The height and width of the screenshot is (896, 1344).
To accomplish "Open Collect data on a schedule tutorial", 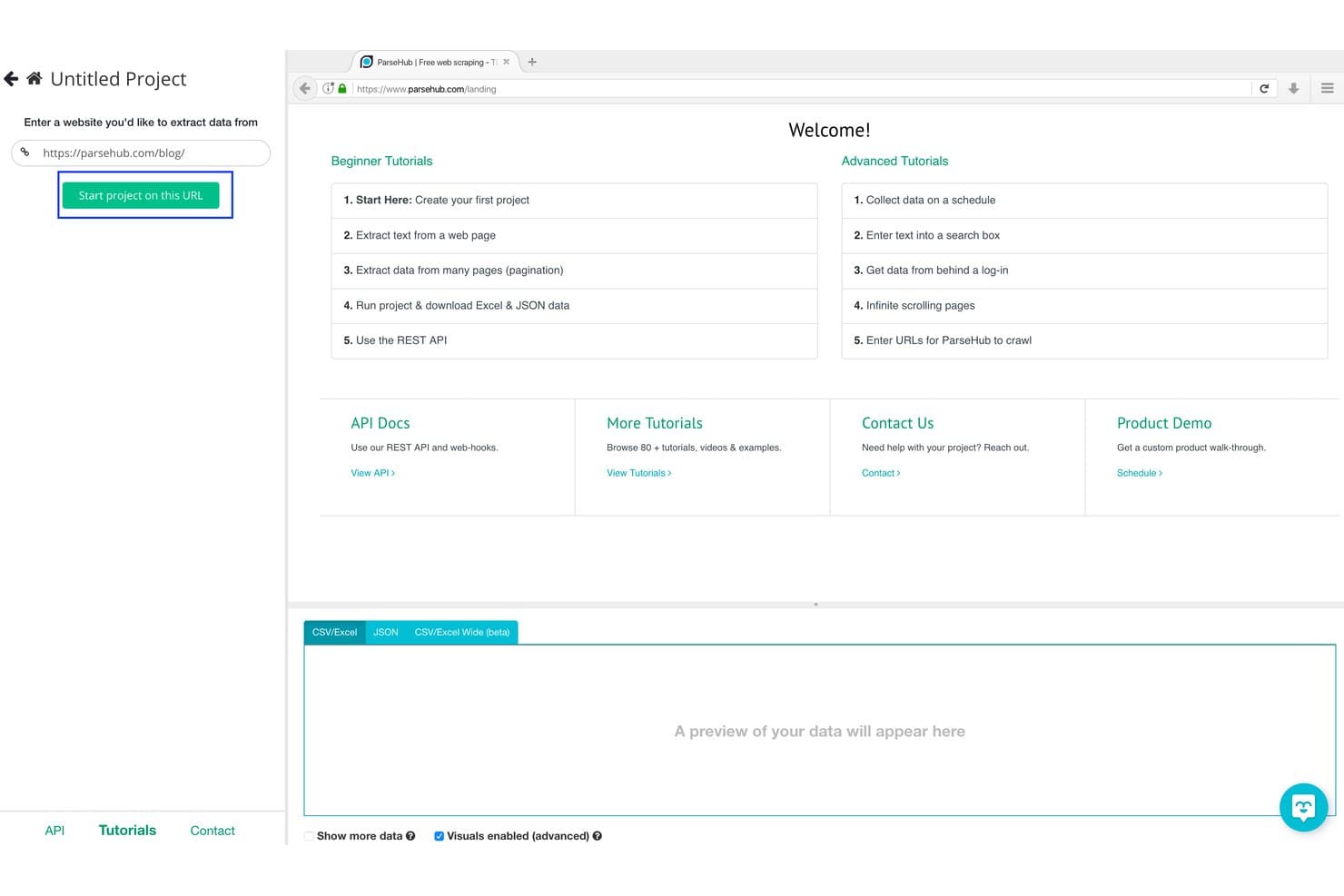I will (x=1084, y=201).
